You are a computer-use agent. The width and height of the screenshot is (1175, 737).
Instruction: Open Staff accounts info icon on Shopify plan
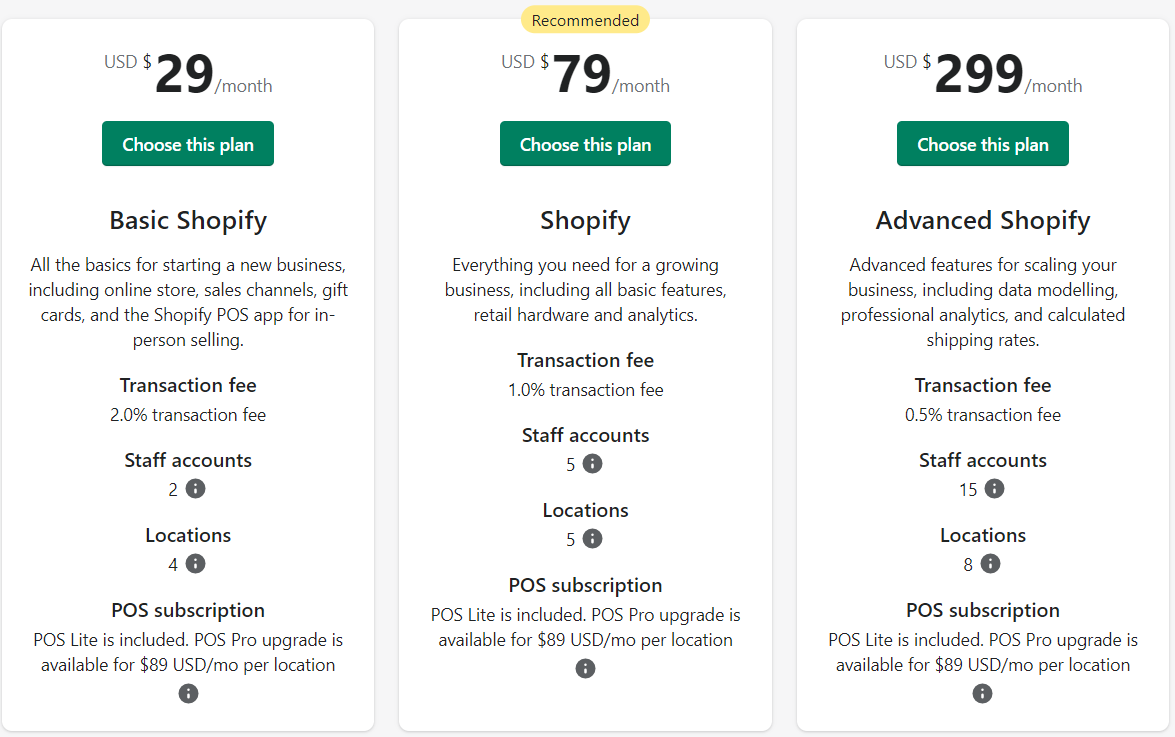(x=593, y=464)
